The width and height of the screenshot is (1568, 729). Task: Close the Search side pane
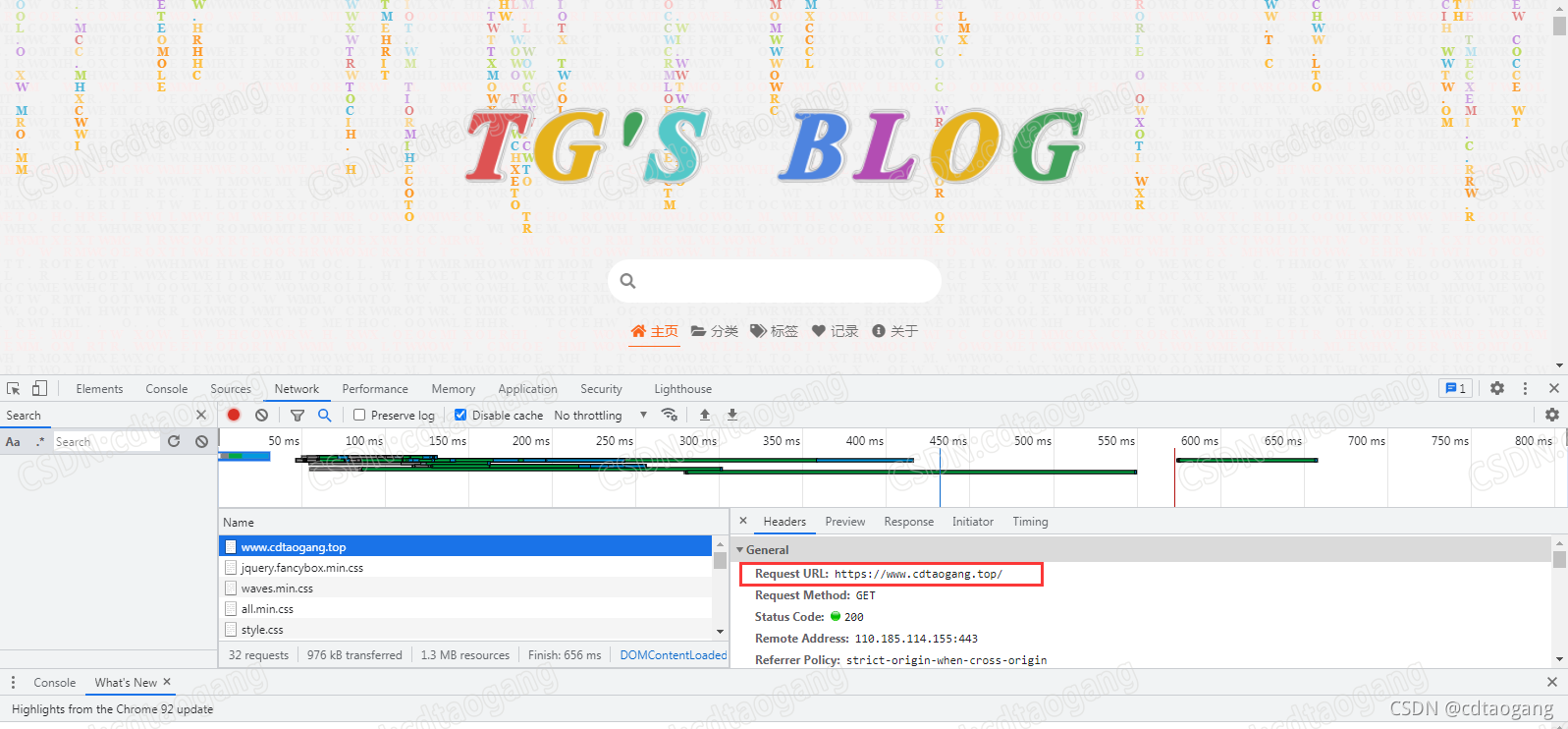[x=201, y=415]
